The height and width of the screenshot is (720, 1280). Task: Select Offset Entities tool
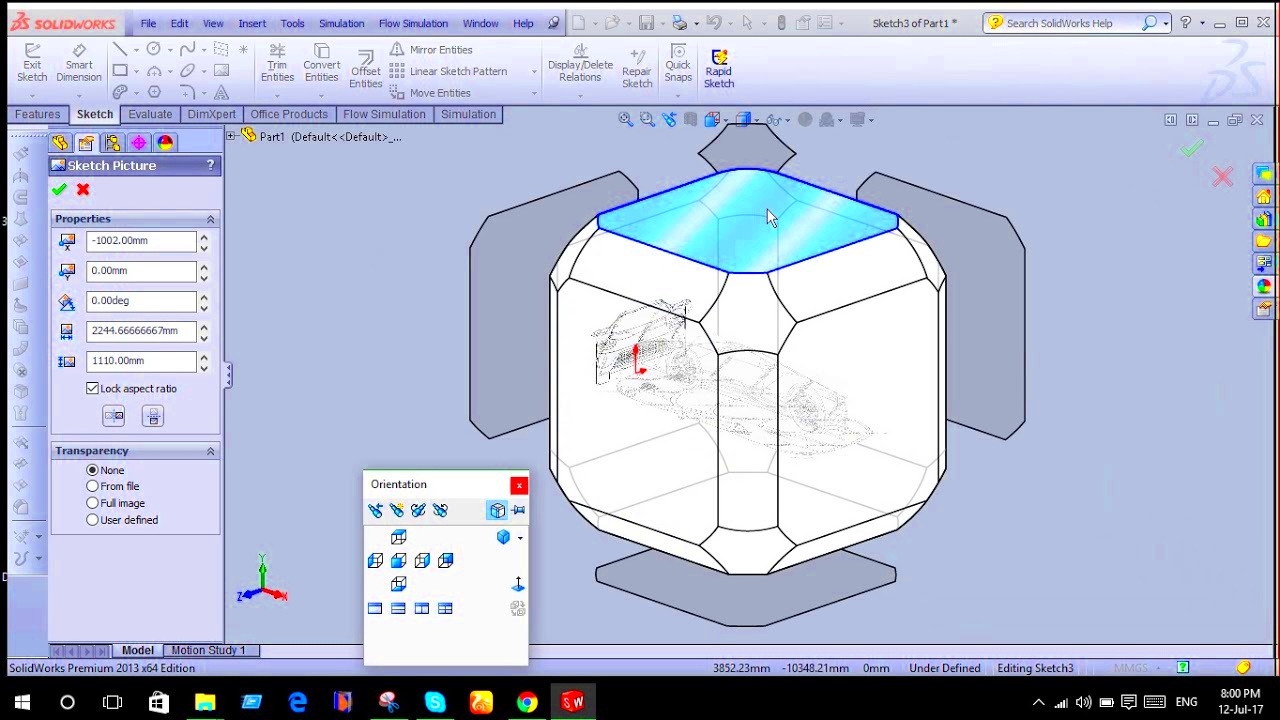[x=366, y=70]
